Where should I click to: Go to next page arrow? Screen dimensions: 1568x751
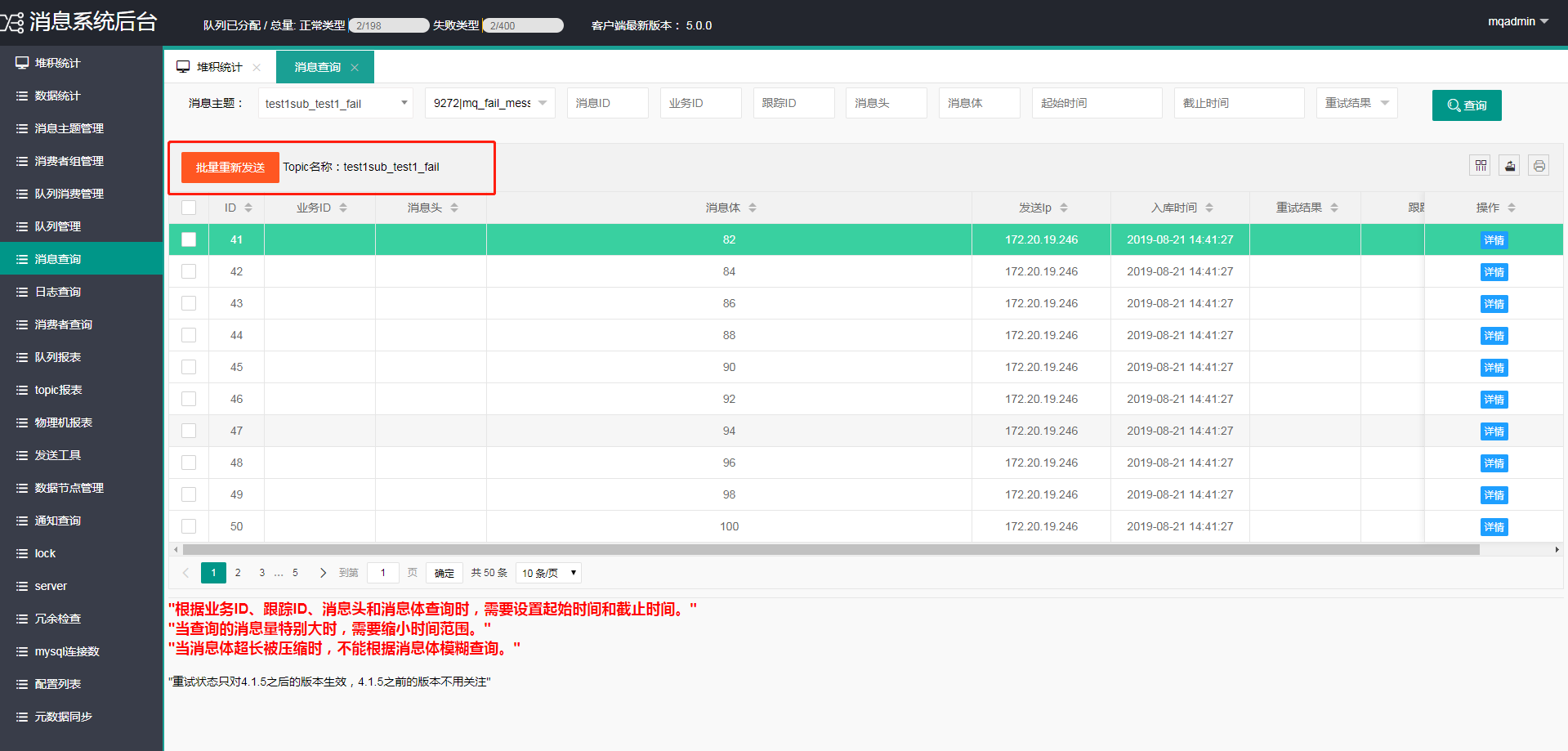[323, 573]
